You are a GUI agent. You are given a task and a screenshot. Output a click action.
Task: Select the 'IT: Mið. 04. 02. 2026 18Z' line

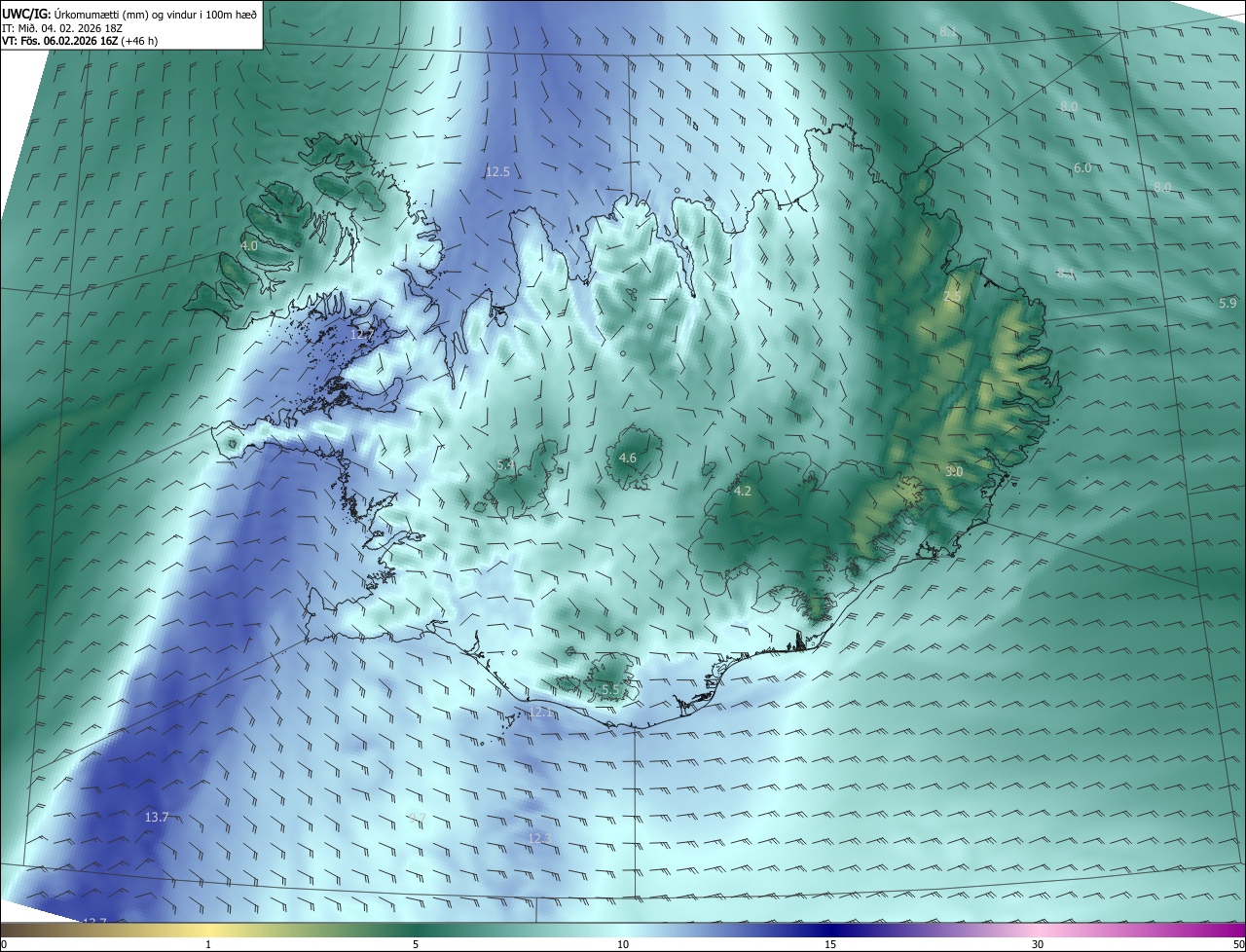click(61, 27)
